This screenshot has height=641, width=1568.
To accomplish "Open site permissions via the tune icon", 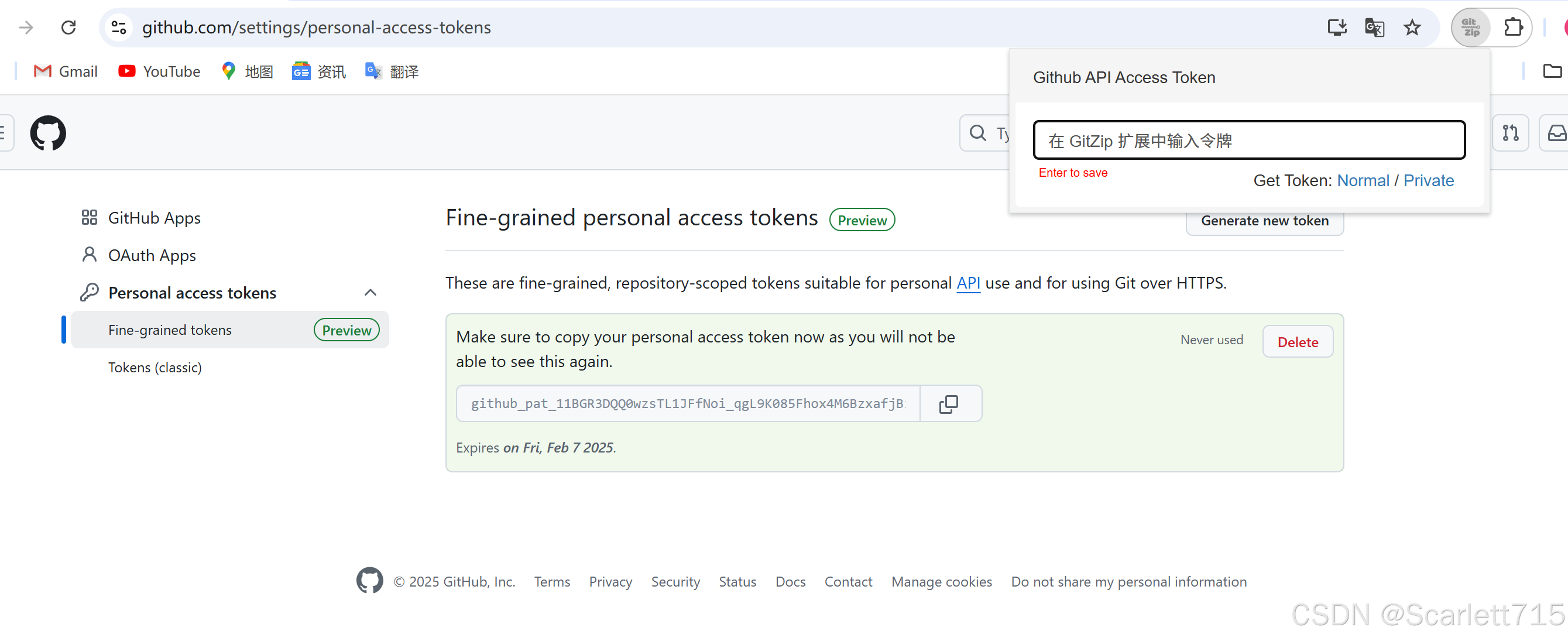I will 118,28.
